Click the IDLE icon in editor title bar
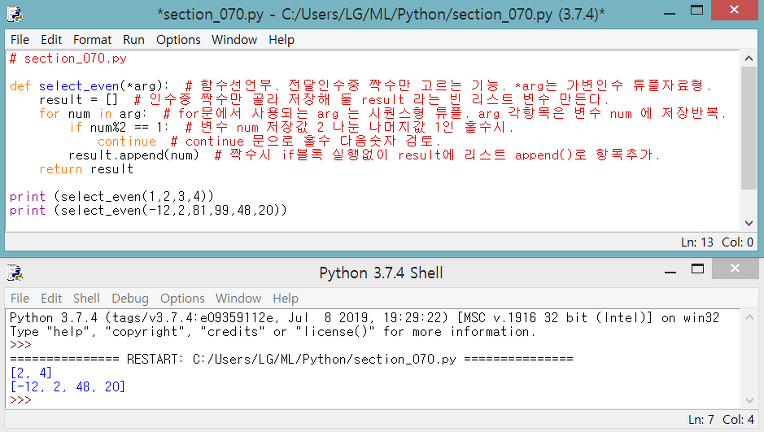This screenshot has width=764, height=432. coord(15,14)
